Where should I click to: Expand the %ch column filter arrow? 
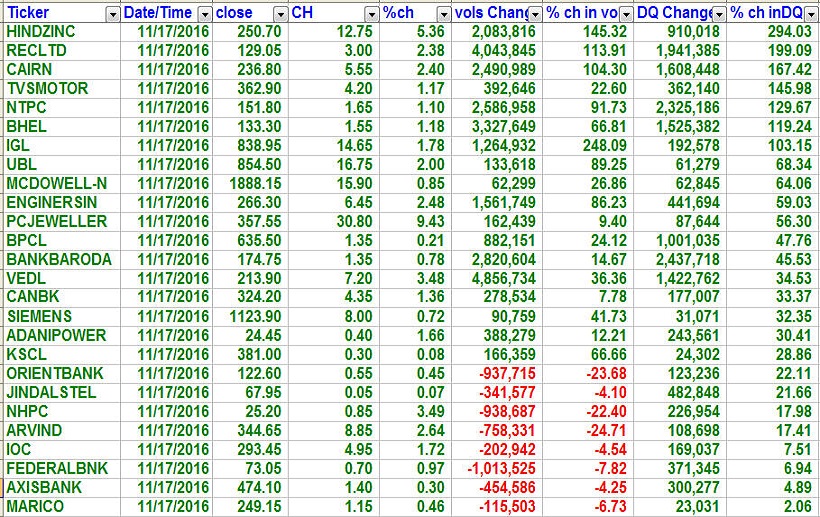pyautogui.click(x=442, y=13)
